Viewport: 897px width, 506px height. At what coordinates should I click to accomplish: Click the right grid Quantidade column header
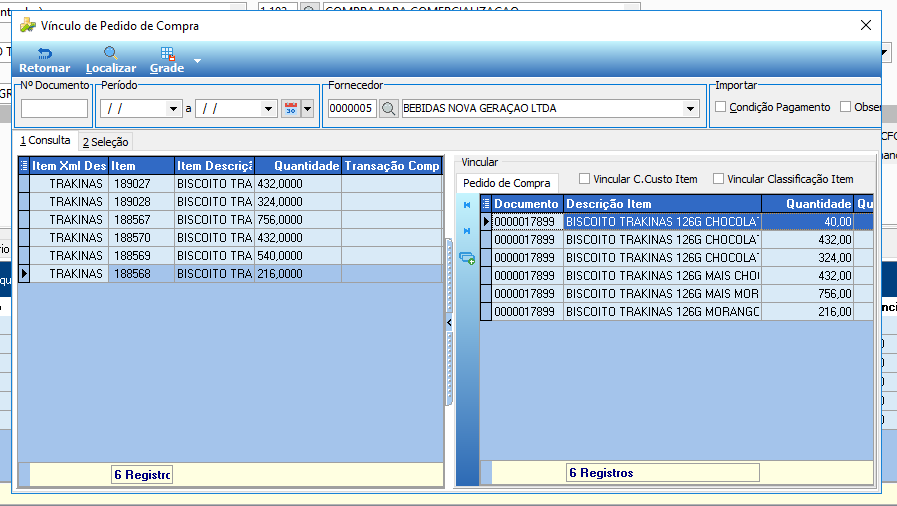tap(808, 204)
